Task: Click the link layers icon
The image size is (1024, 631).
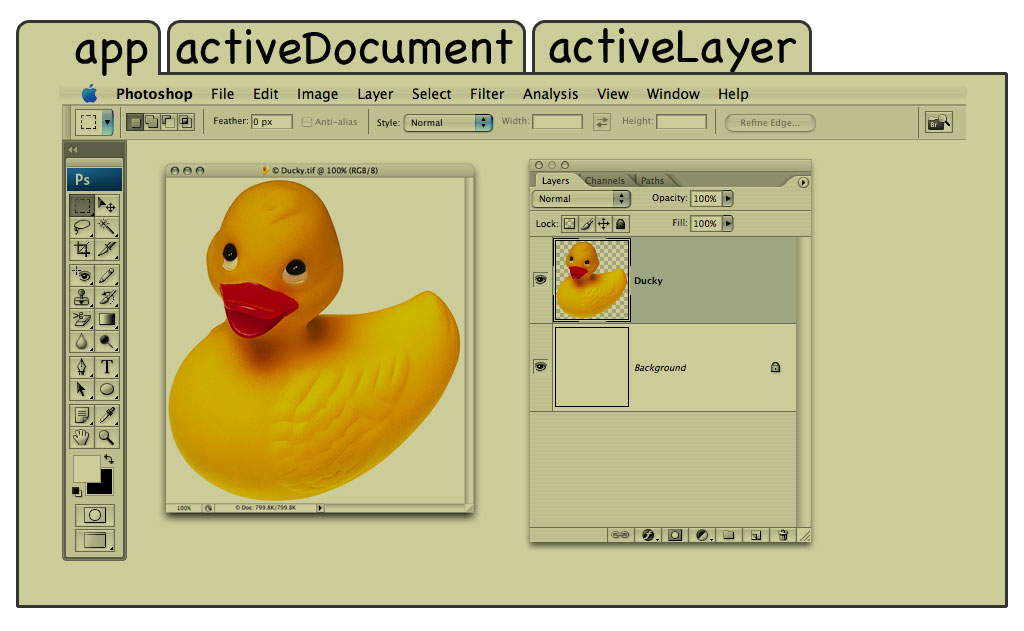Action: (x=620, y=535)
